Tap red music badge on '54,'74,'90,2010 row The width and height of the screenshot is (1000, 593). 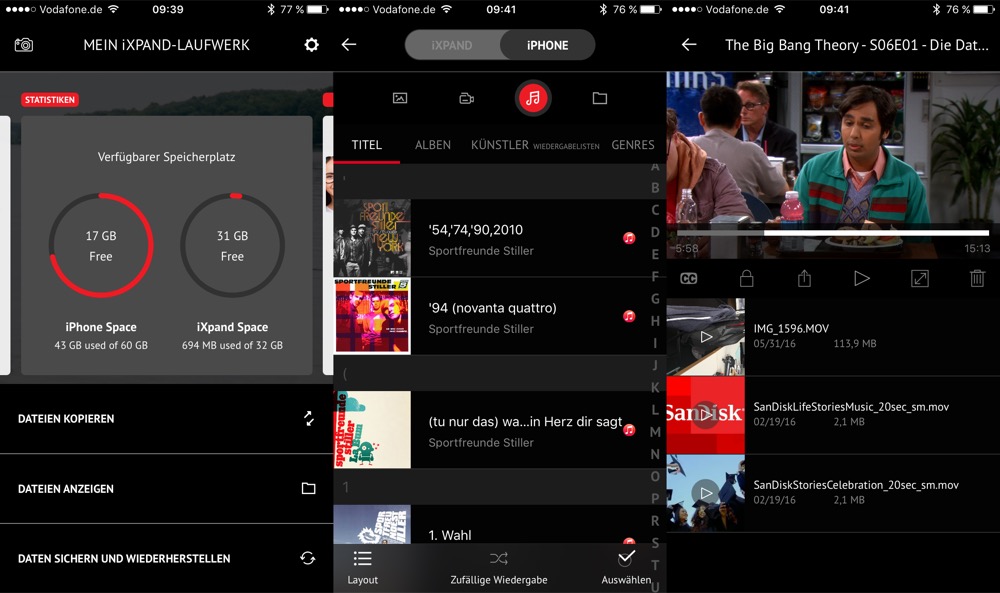coord(629,238)
